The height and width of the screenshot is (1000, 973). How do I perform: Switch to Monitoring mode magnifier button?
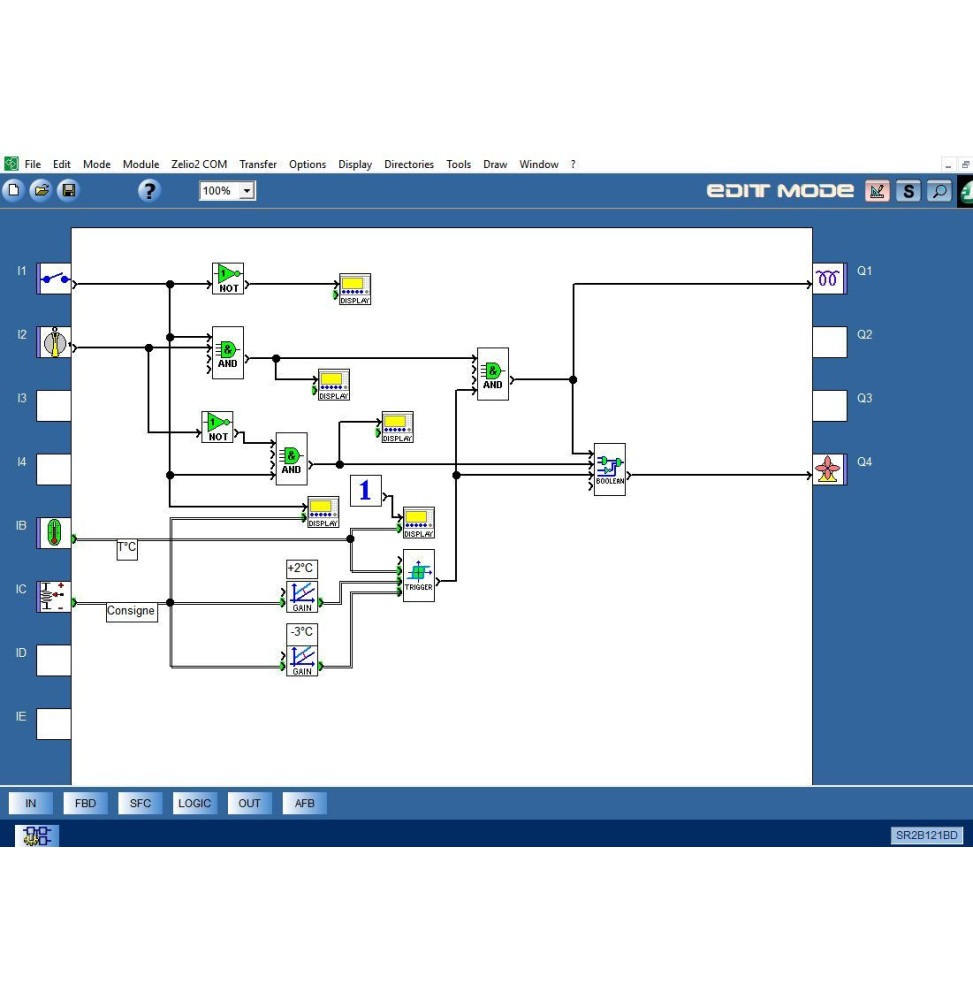tap(938, 191)
